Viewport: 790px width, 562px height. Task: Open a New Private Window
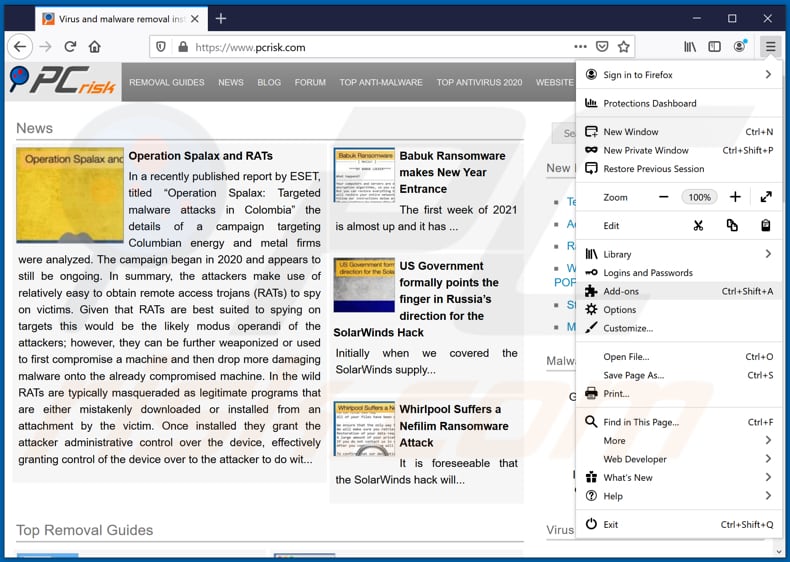tap(678, 150)
